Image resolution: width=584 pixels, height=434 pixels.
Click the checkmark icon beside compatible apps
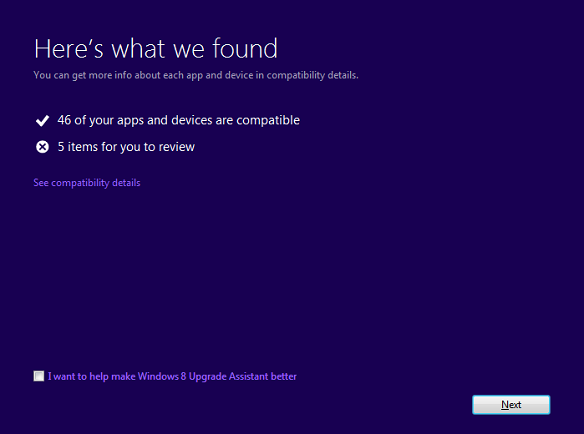point(42,121)
